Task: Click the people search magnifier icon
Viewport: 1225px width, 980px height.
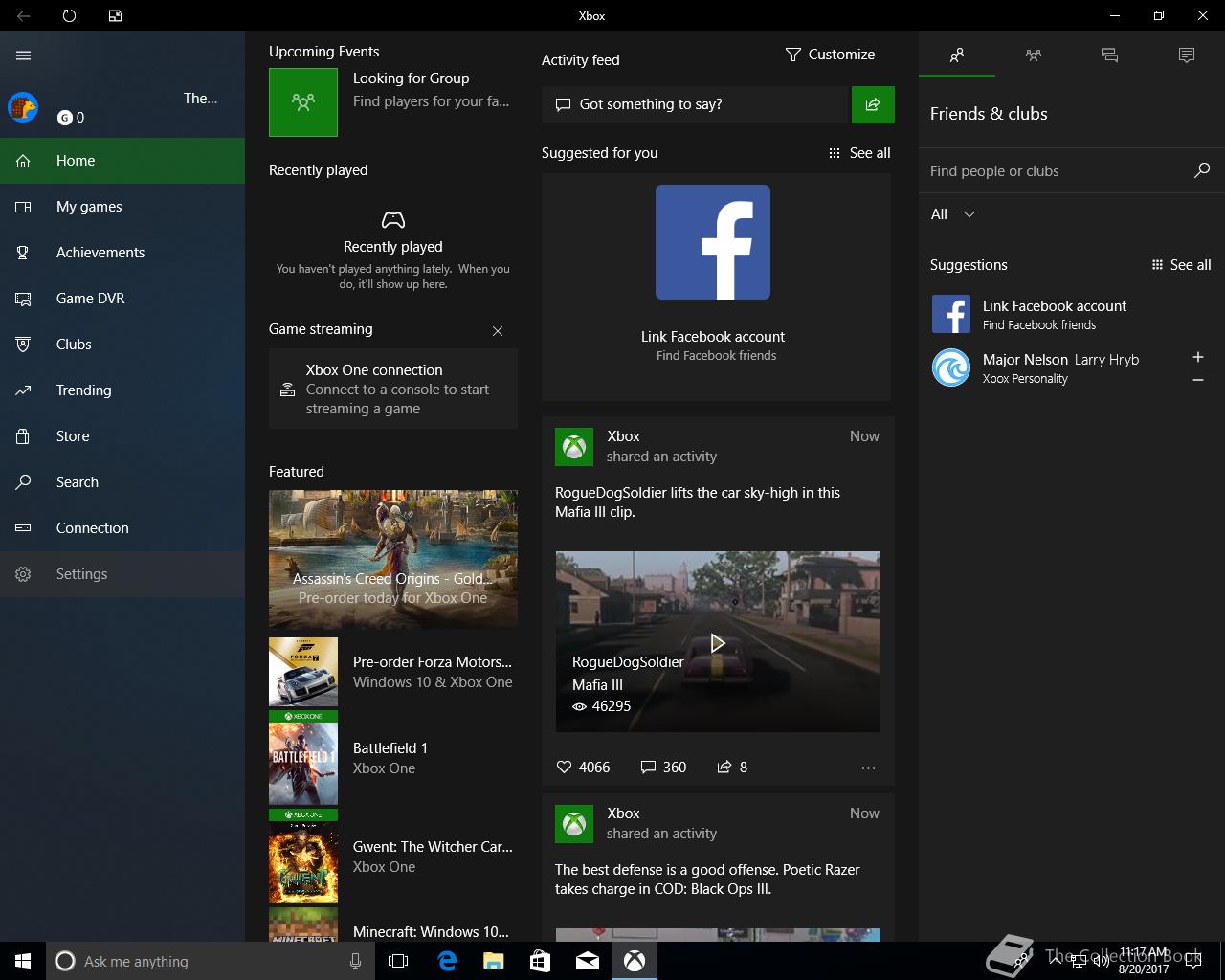Action: pos(1202,170)
